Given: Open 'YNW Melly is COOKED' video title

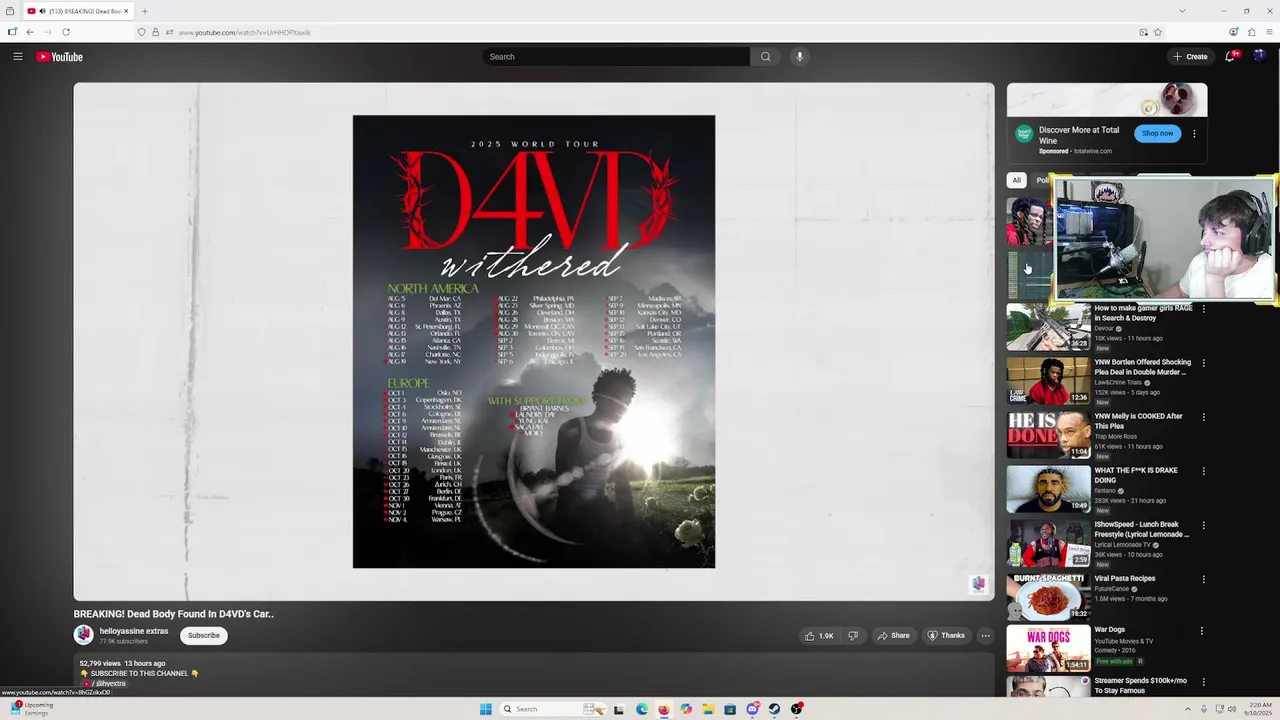Looking at the screenshot, I should click(x=1138, y=421).
